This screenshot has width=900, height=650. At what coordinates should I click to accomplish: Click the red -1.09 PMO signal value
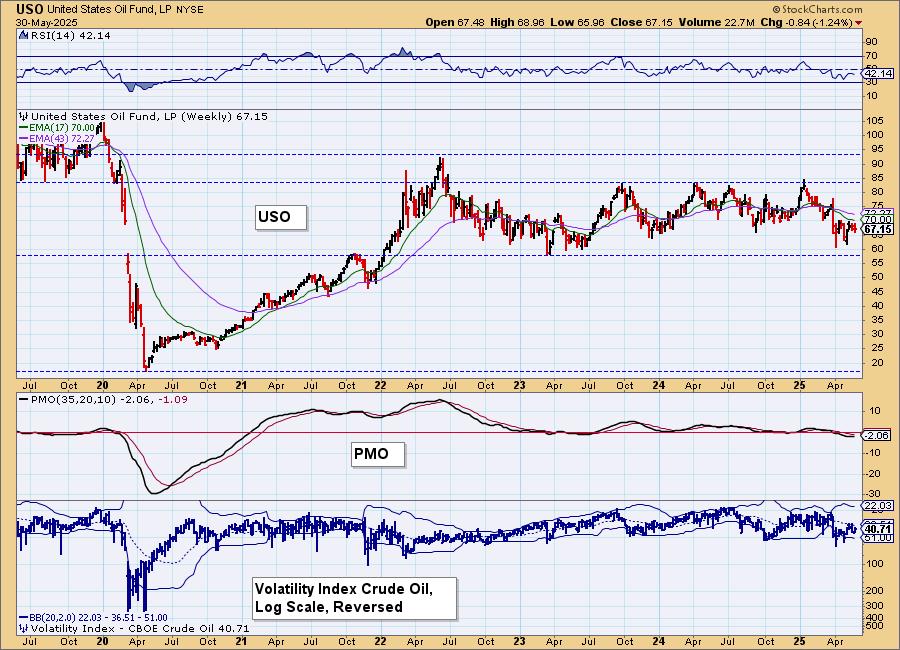(x=172, y=399)
